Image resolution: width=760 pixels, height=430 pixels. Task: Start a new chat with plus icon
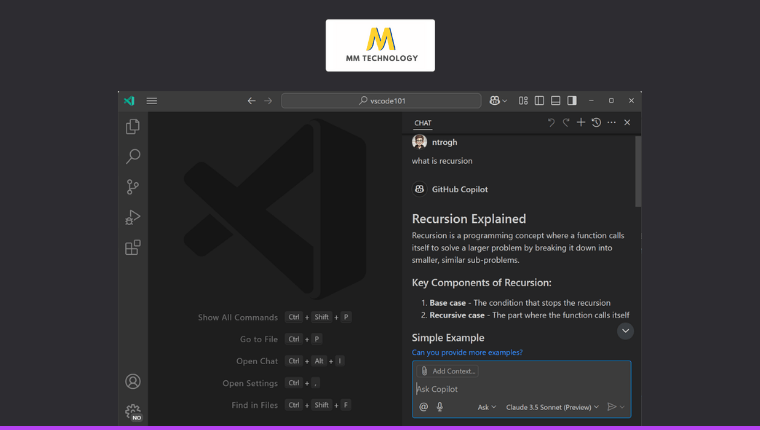click(x=581, y=123)
